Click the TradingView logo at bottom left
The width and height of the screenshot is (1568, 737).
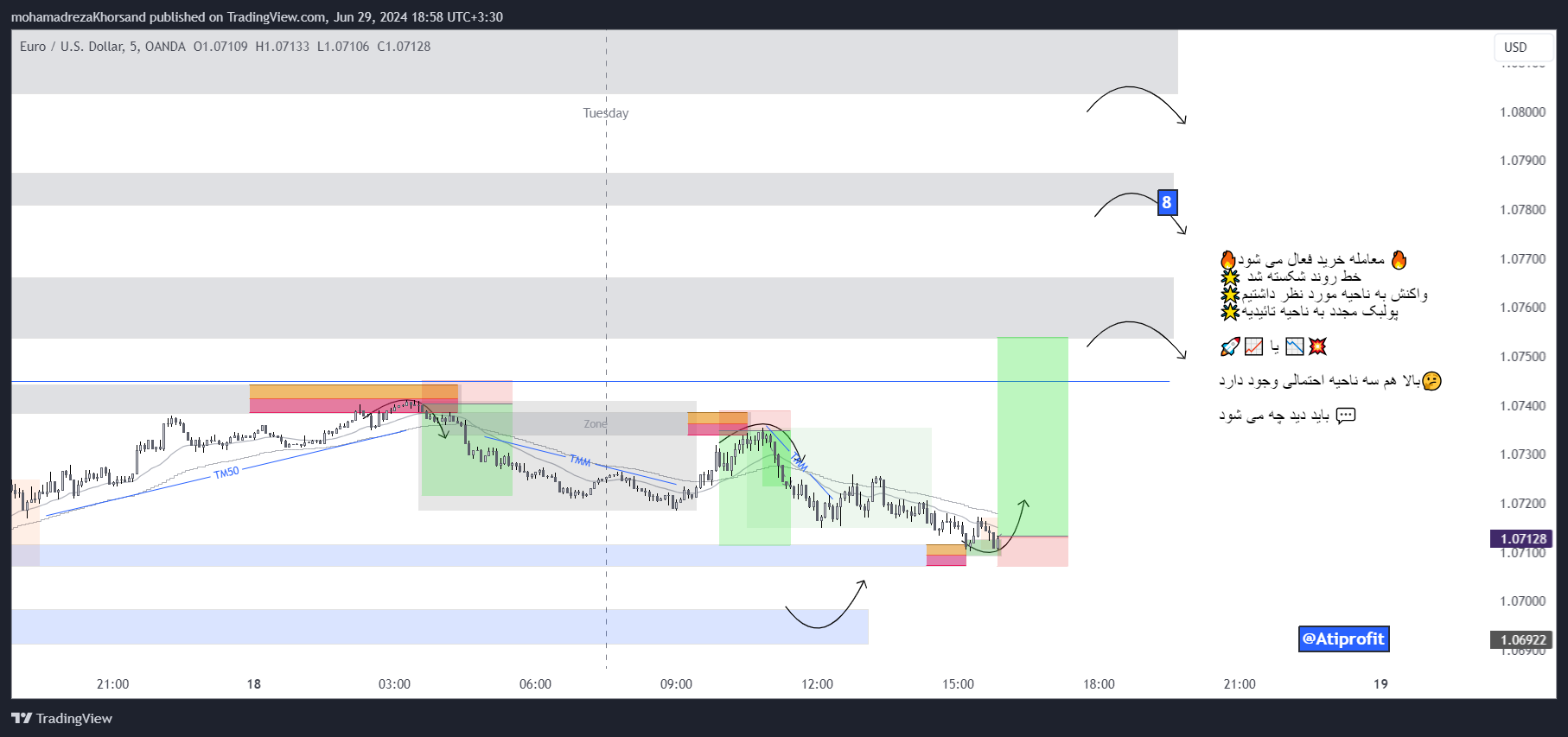61,718
